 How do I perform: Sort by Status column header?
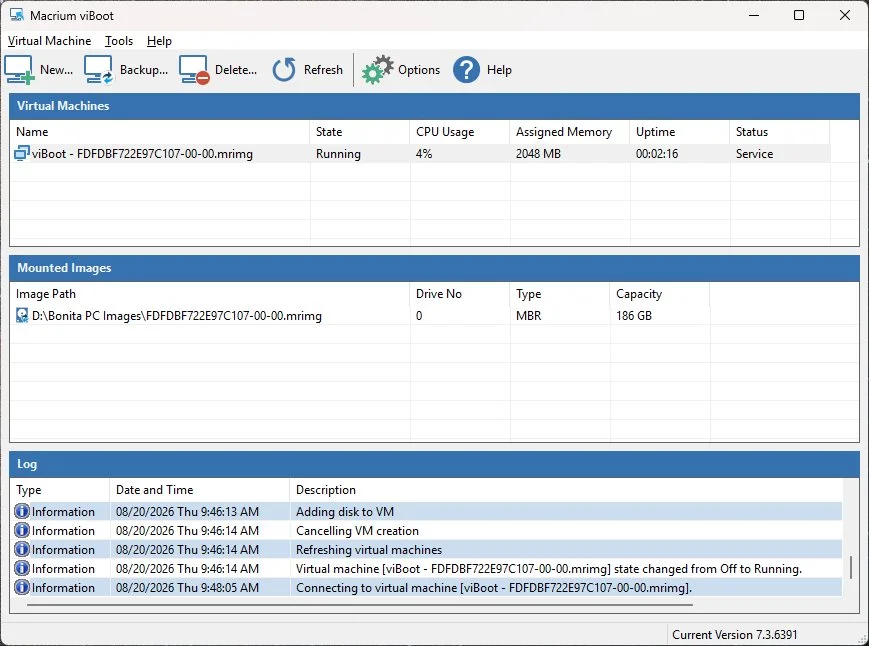779,132
